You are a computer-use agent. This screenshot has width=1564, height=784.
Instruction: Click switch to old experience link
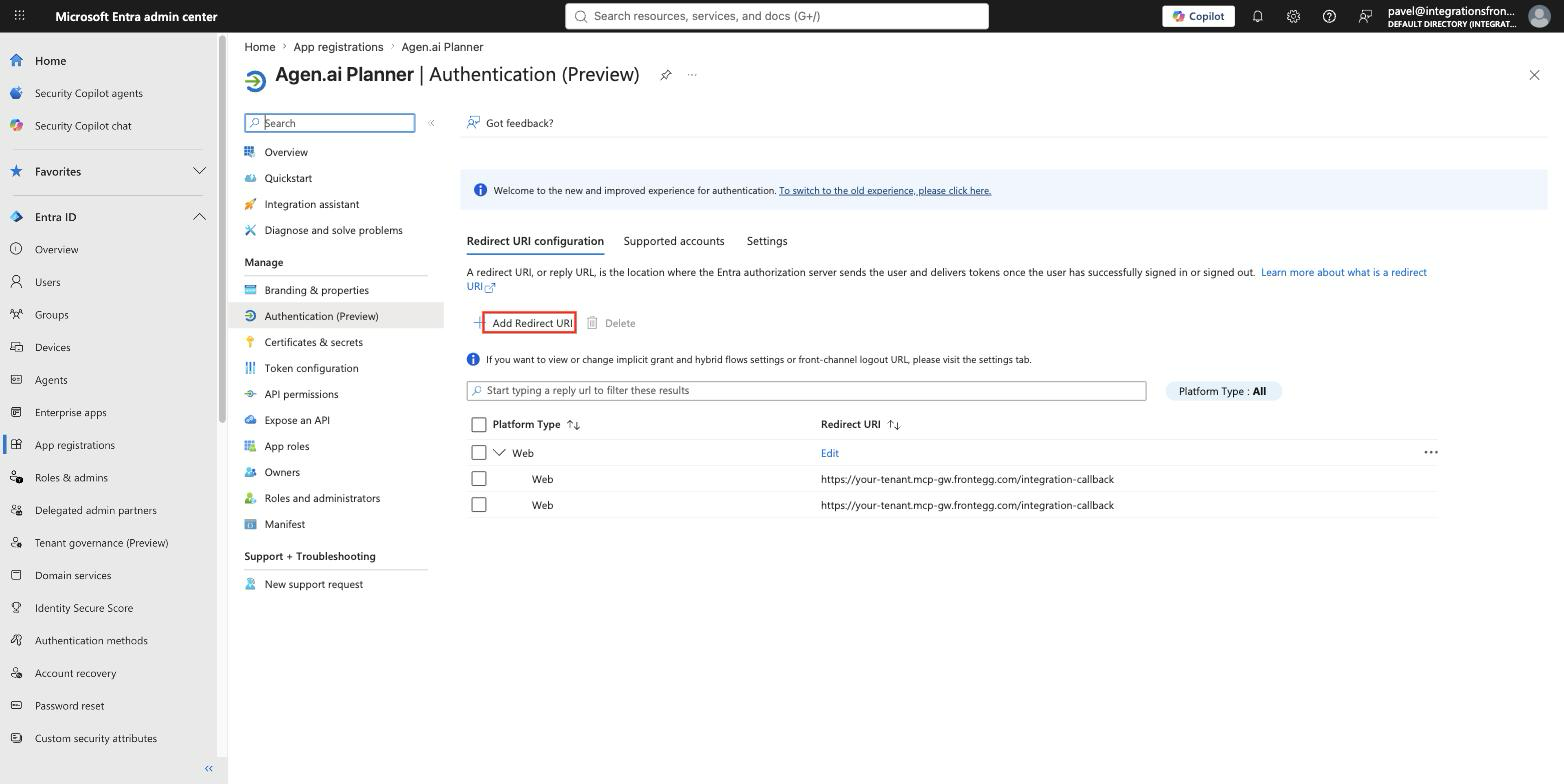pos(885,190)
